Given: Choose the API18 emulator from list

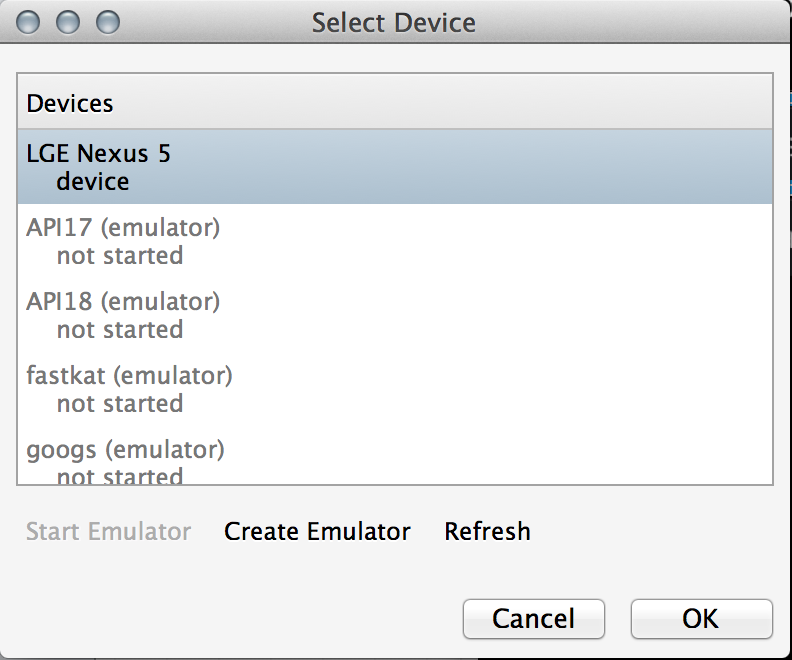Looking at the screenshot, I should tap(123, 301).
